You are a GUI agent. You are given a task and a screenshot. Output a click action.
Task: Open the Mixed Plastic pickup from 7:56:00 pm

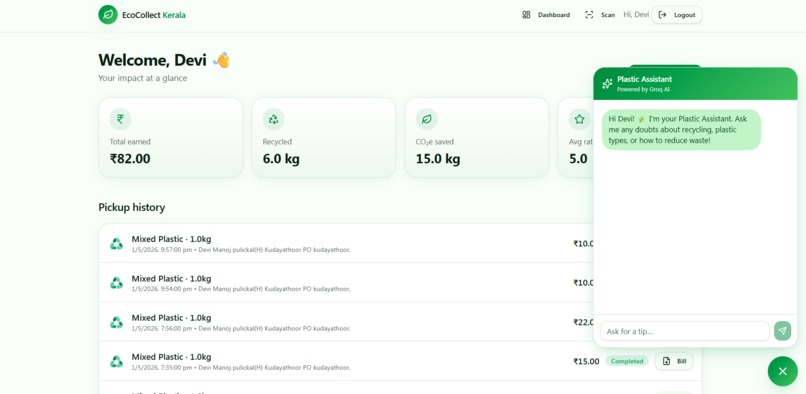pos(346,322)
